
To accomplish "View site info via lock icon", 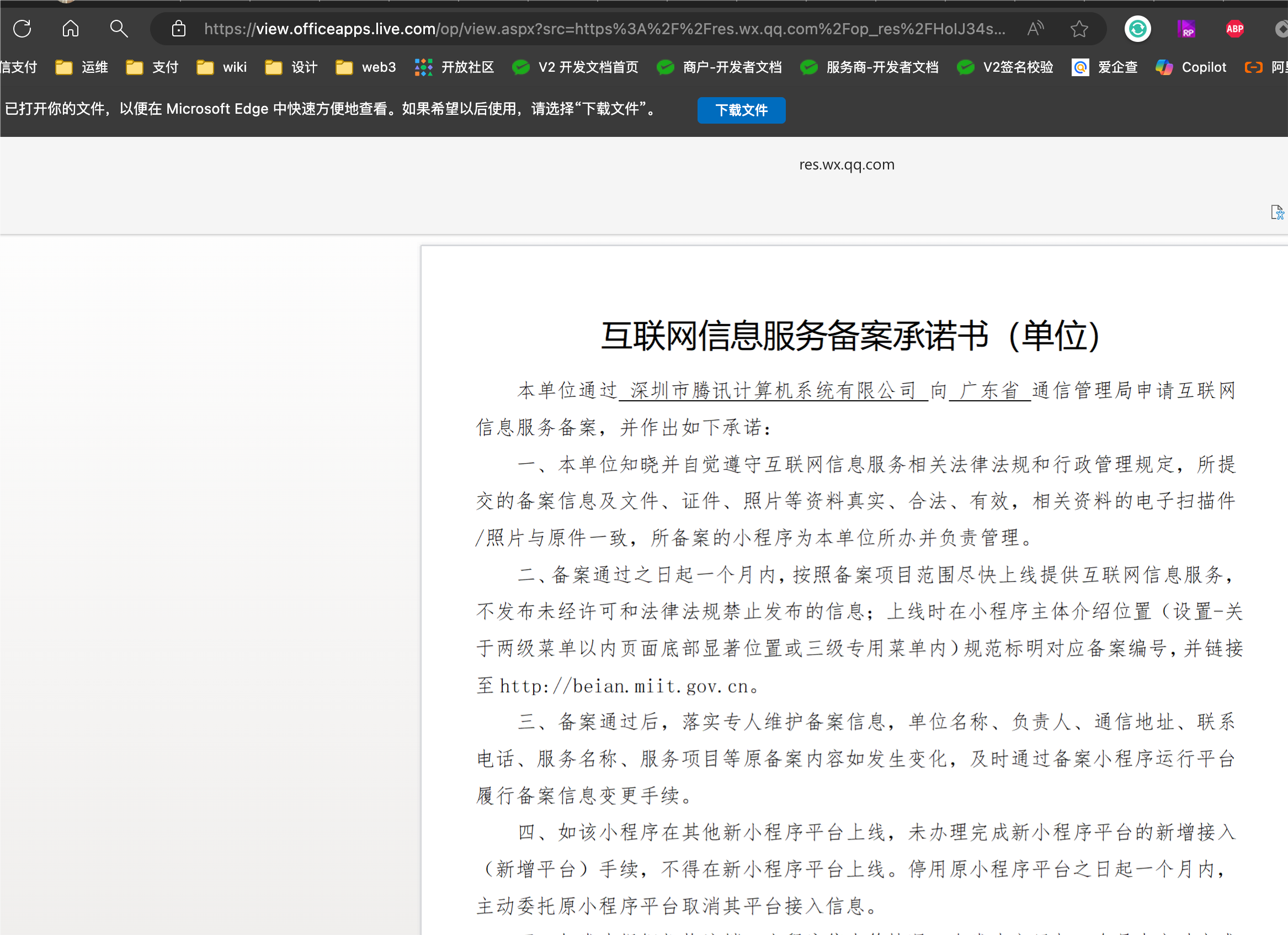I will (x=179, y=28).
